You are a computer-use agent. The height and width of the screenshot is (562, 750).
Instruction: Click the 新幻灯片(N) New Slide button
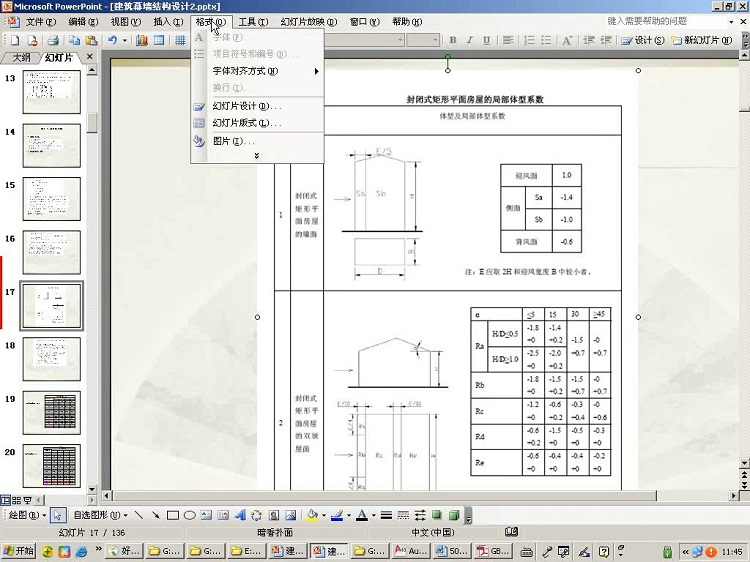click(702, 40)
